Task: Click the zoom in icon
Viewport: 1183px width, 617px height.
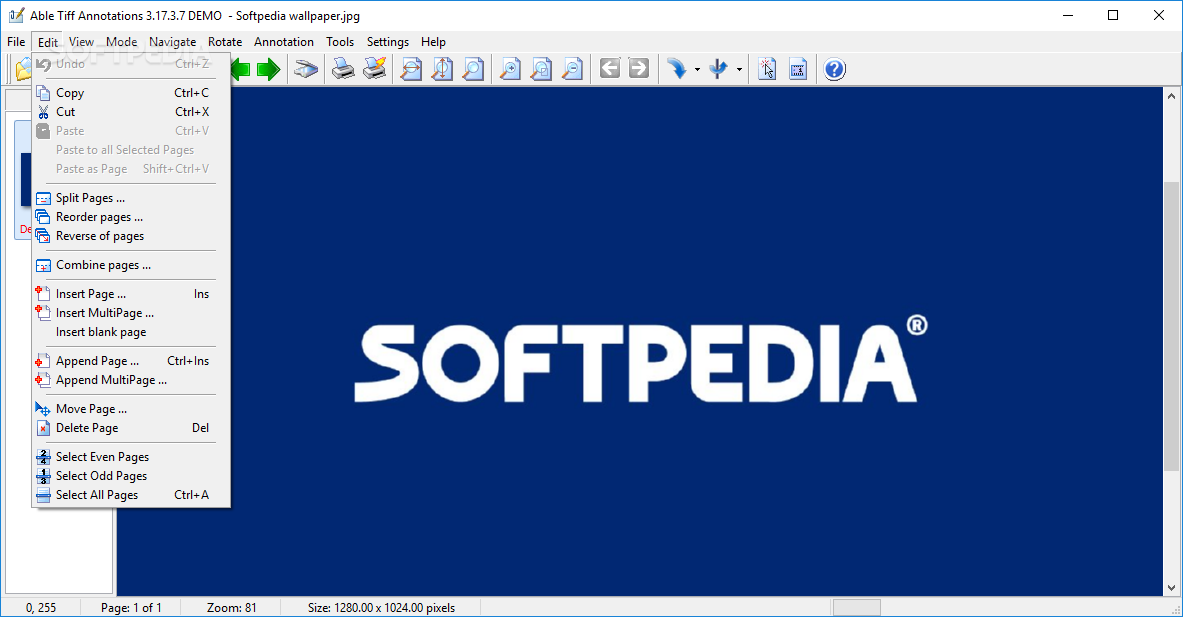Action: (x=511, y=69)
